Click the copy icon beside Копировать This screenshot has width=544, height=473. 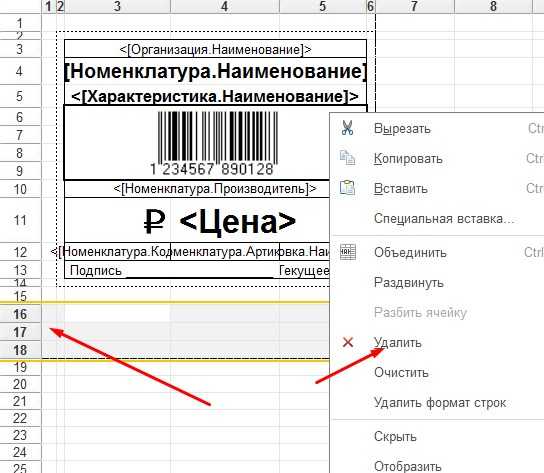click(x=347, y=158)
